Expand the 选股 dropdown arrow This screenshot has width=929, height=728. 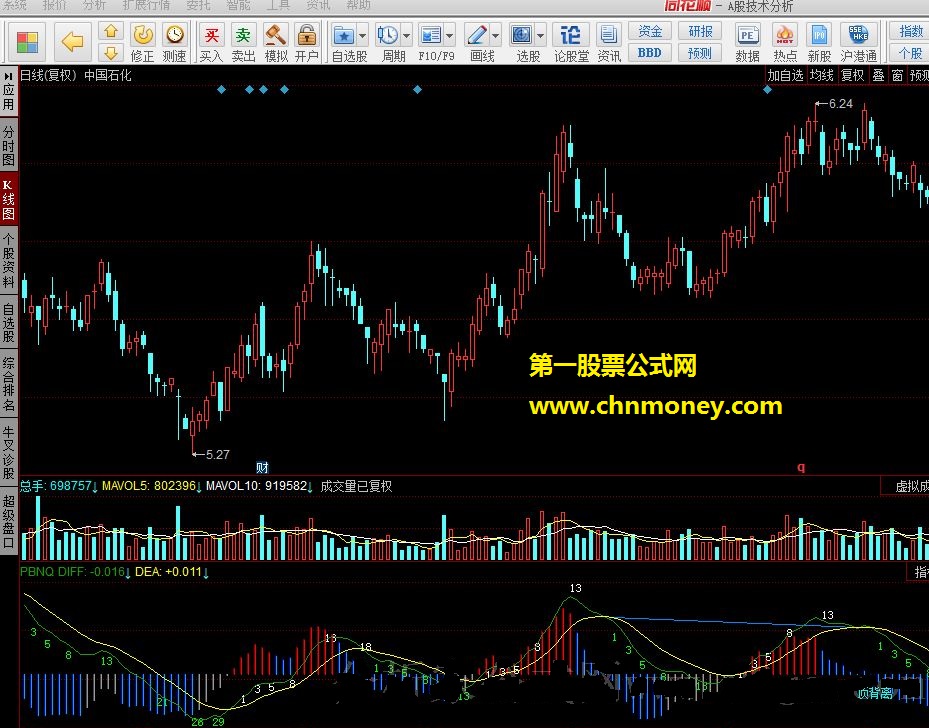click(540, 36)
